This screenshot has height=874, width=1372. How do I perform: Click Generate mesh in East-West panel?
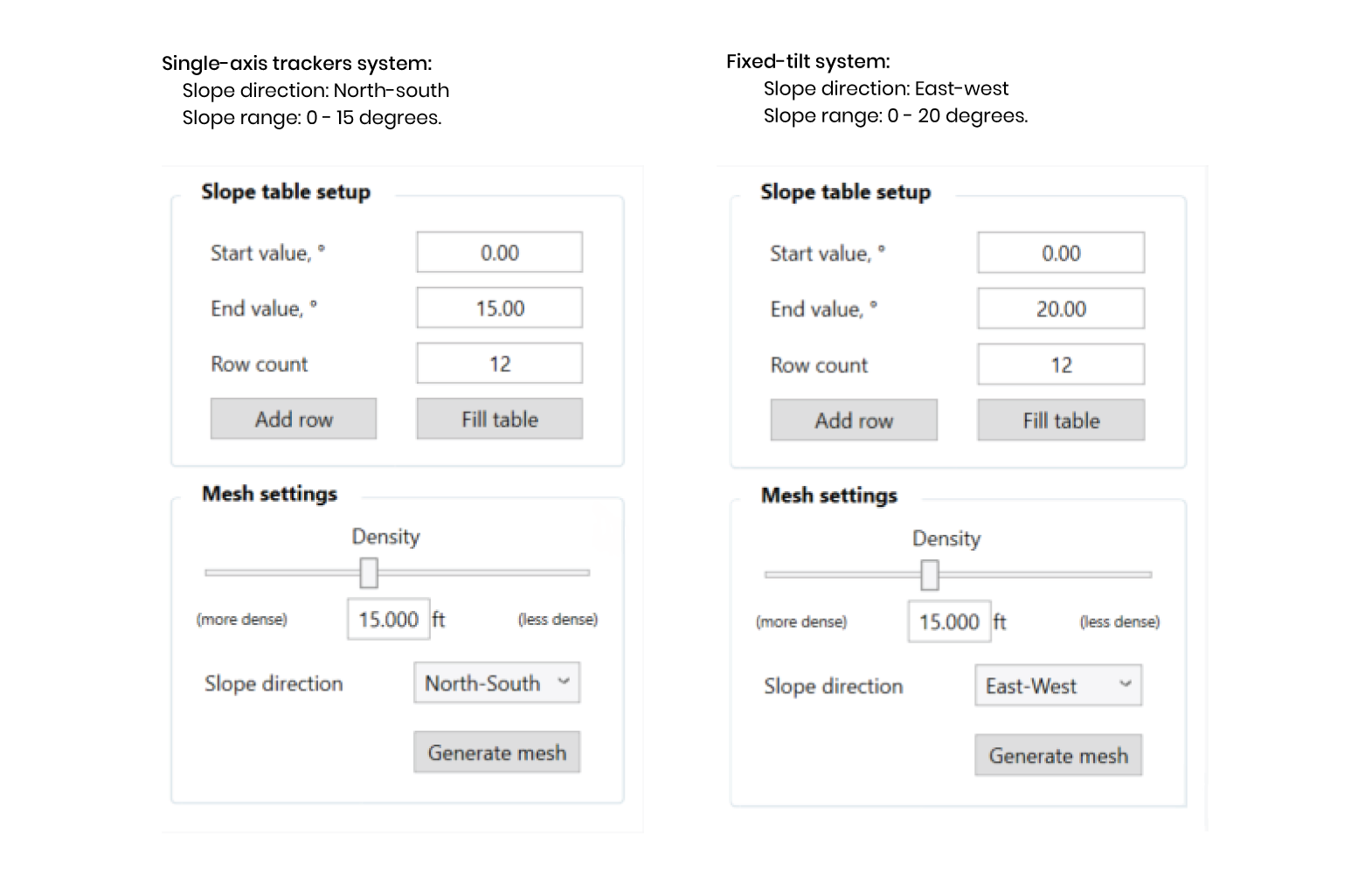click(x=1058, y=755)
